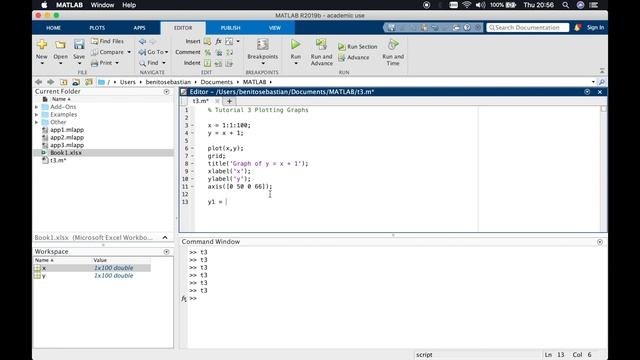Click the Run and Time icon
Image resolution: width=640 pixels, height=360 pixels.
click(x=393, y=44)
